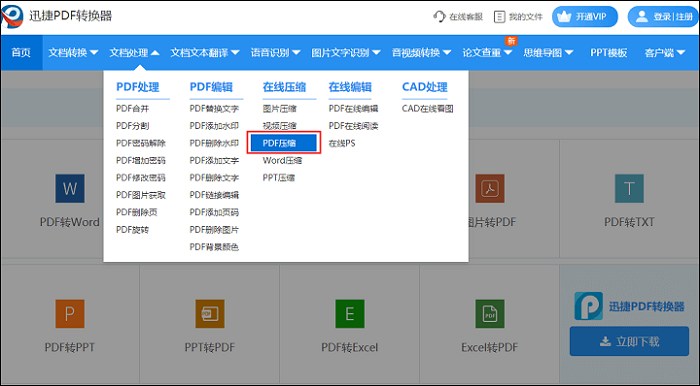Image resolution: width=700 pixels, height=386 pixels.
Task: Choose PDF在线阅读 under 在线编辑
Action: point(354,126)
